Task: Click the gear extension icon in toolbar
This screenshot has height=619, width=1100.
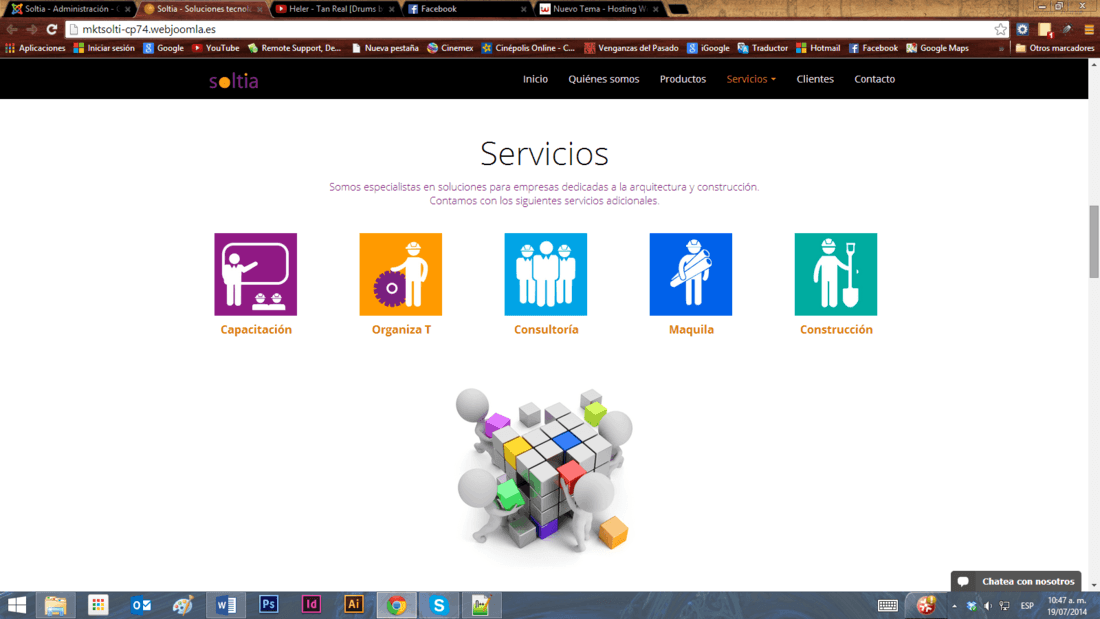Action: (x=1023, y=29)
